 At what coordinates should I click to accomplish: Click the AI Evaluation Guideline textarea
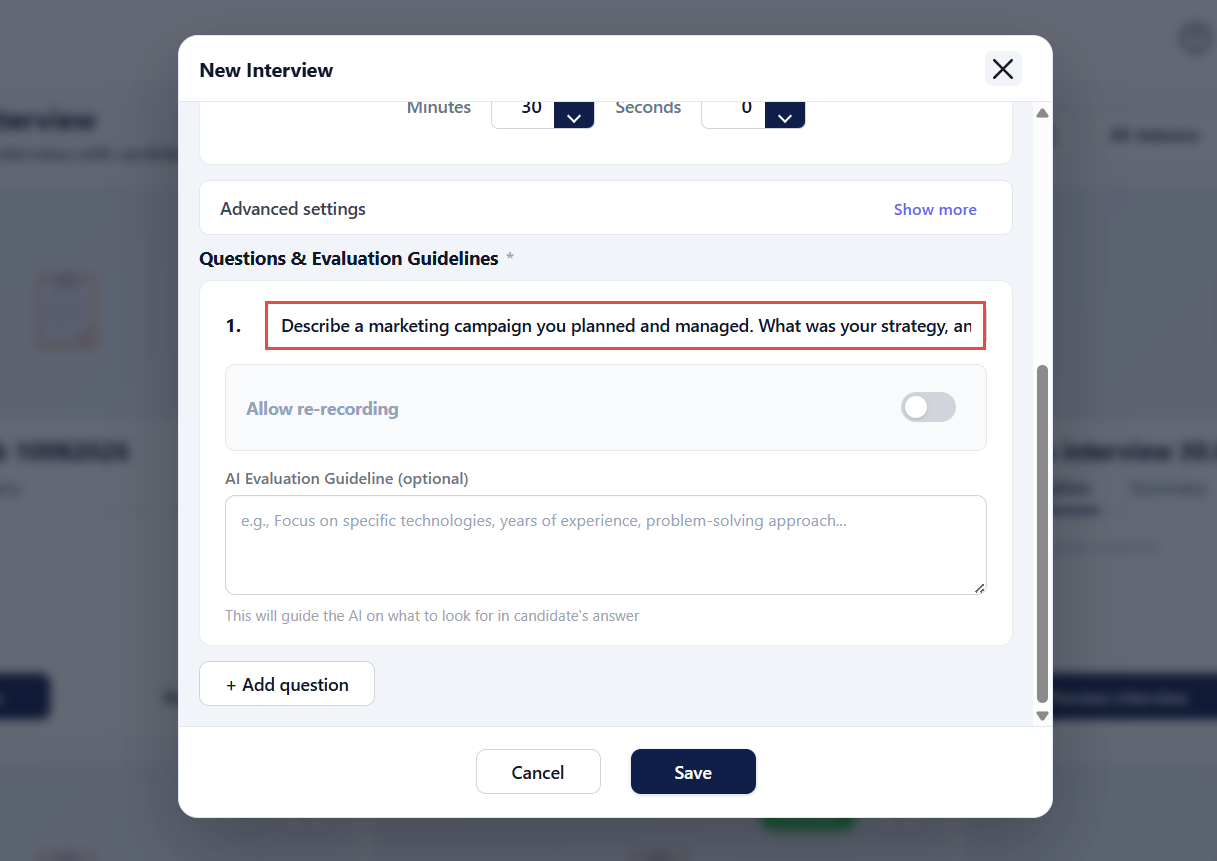click(x=606, y=545)
